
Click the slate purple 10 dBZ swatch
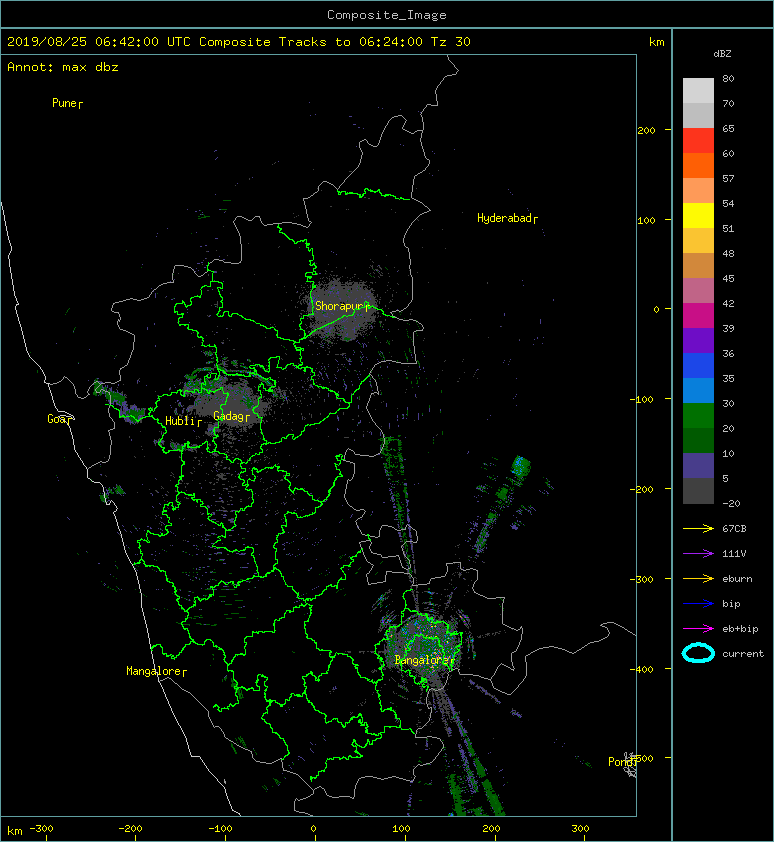(x=698, y=466)
